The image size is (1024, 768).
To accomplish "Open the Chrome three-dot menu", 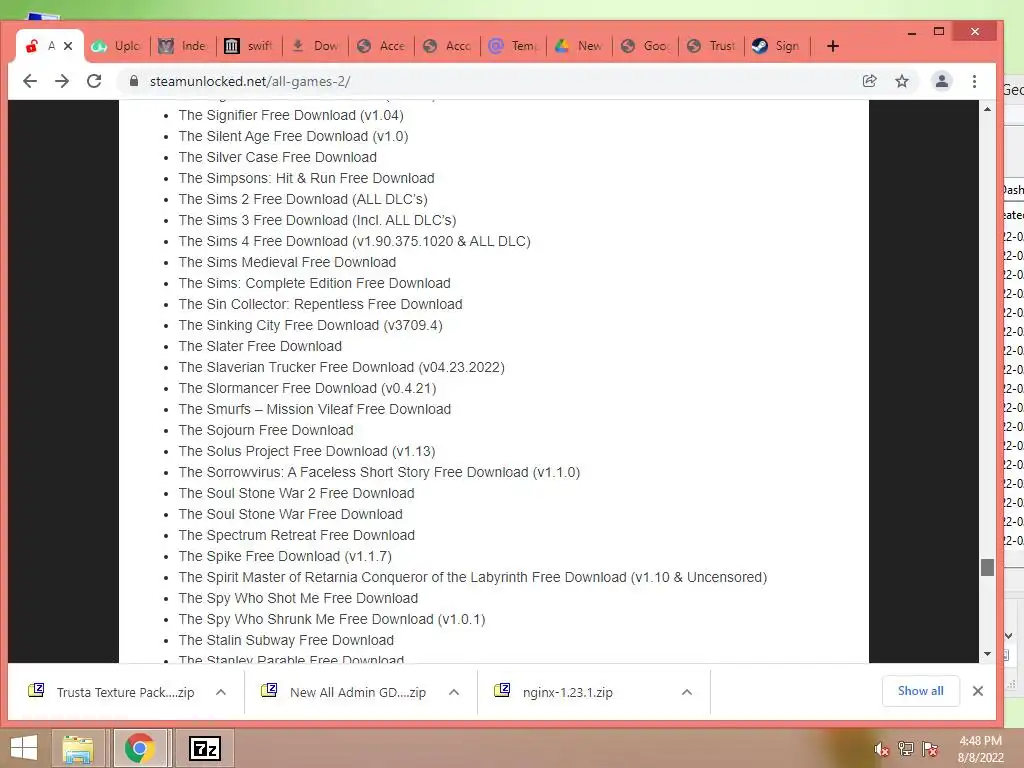I will pos(974,81).
